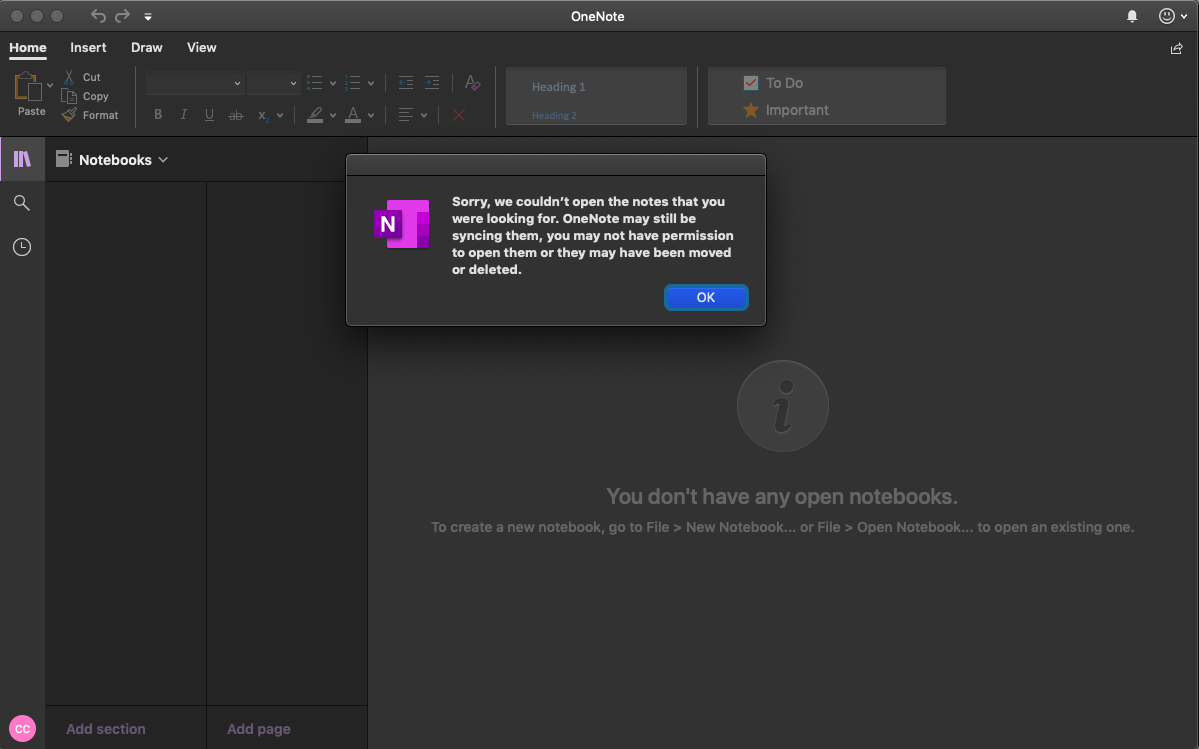Screen dimensions: 1199x749
Task: Open the notifications bell
Action: click(1132, 16)
